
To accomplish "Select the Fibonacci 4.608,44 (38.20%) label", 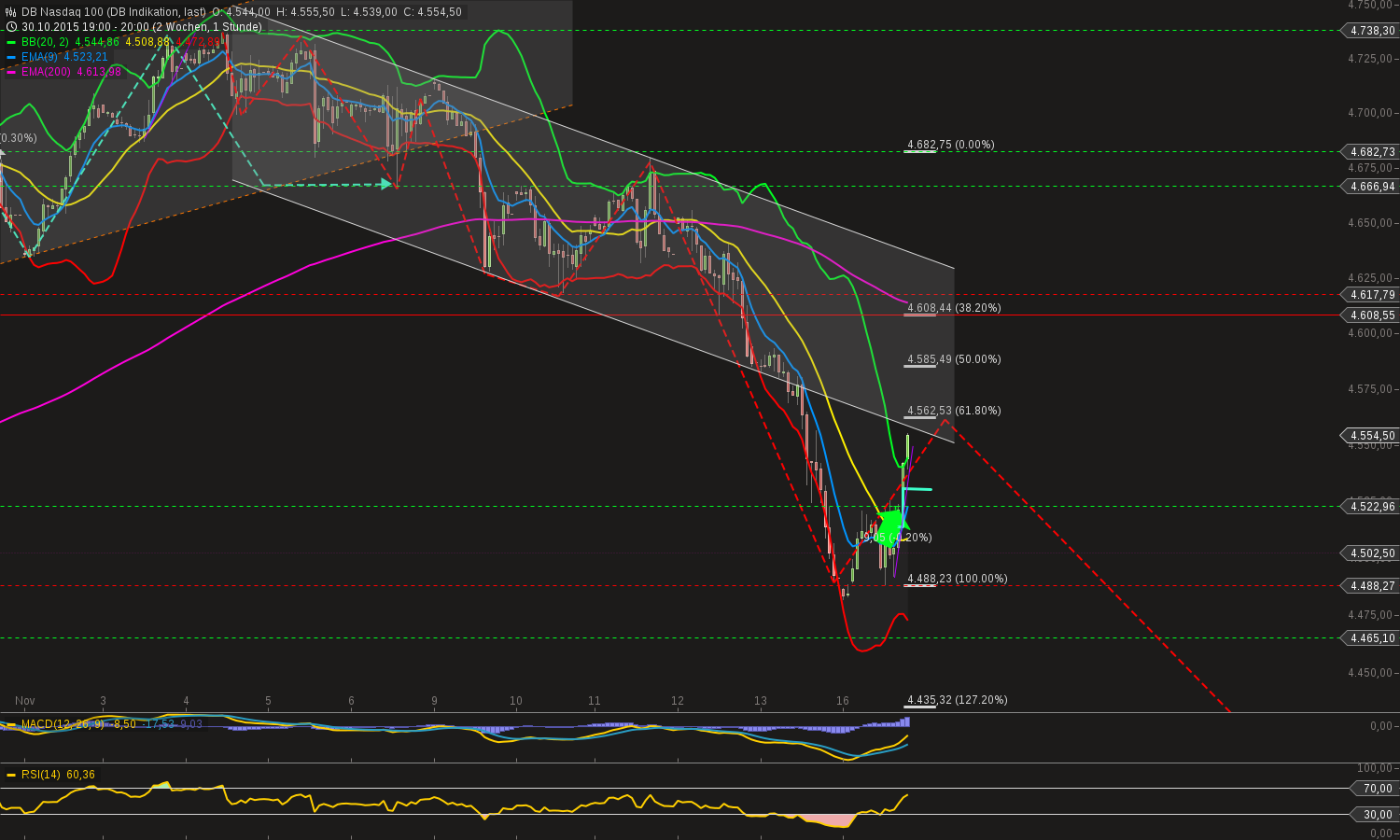I will click(954, 308).
